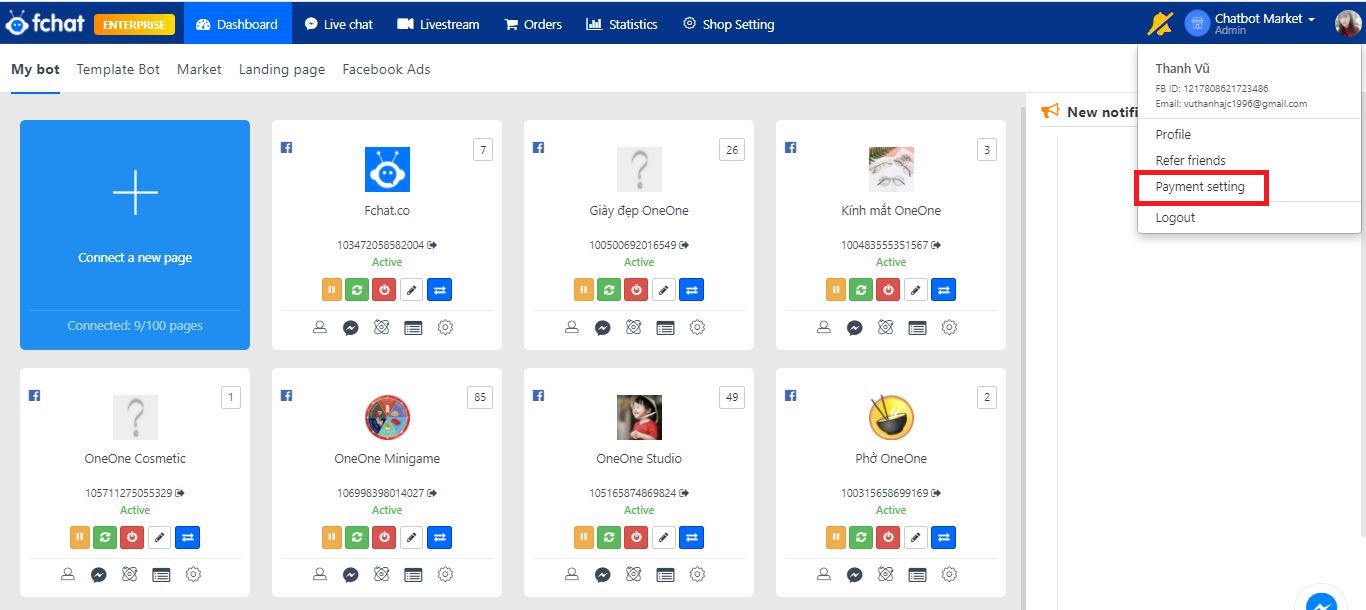Click the ENTERPRISE plan badge
The height and width of the screenshot is (610, 1366).
(134, 24)
